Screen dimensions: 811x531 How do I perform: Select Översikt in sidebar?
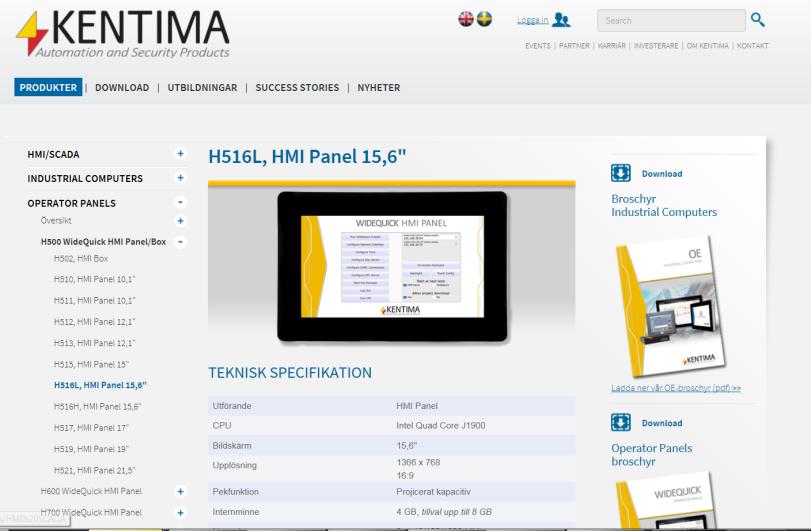coord(56,221)
